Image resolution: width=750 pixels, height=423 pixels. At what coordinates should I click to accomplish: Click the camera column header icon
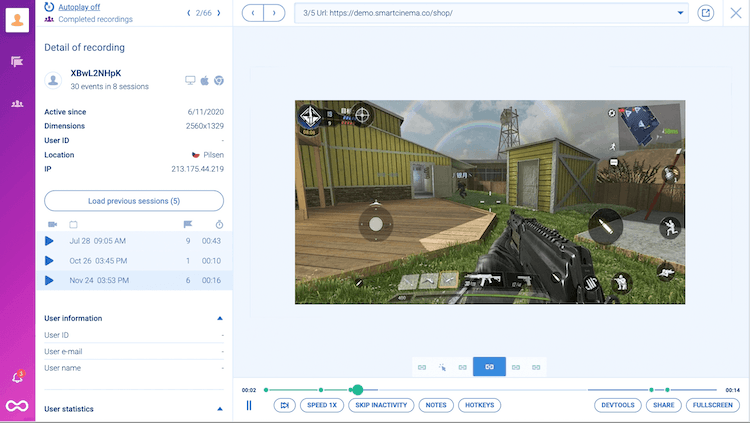pos(53,224)
